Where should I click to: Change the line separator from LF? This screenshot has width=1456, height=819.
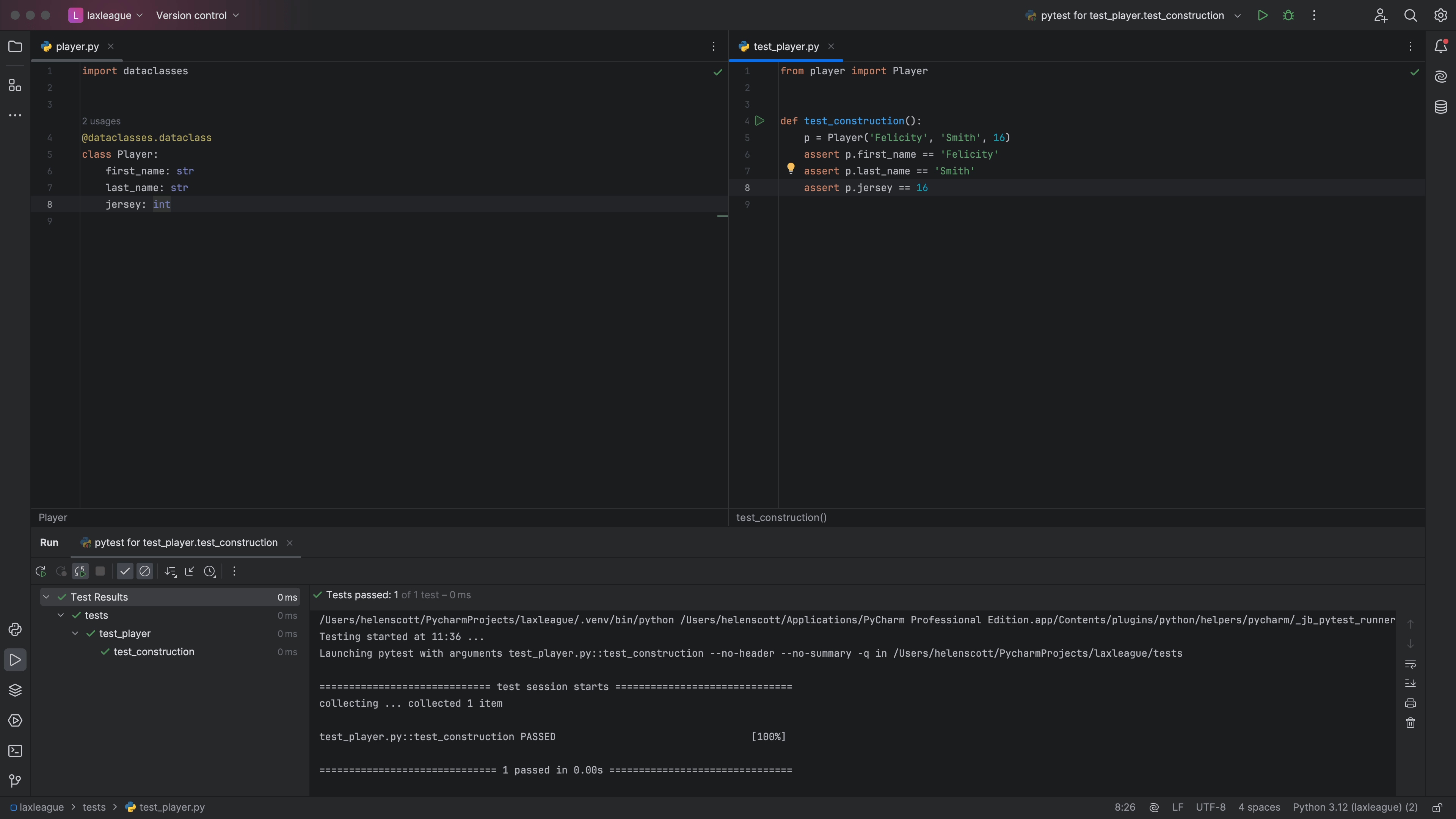coord(1178,806)
